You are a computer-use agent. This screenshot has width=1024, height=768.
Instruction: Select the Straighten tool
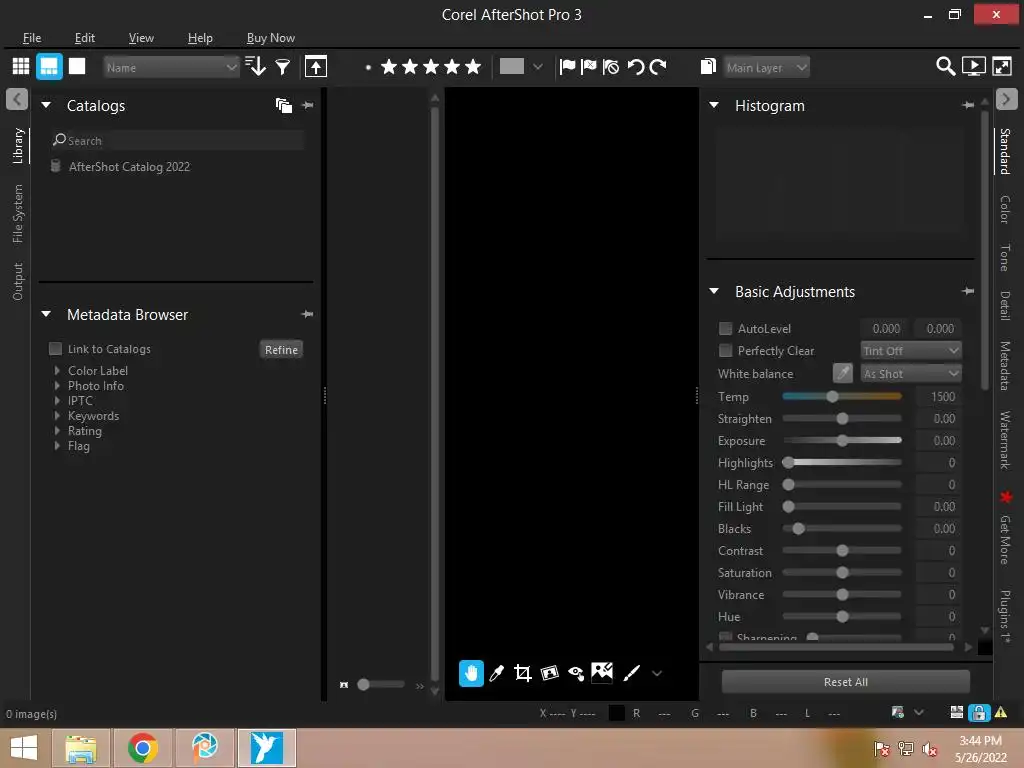tap(550, 673)
